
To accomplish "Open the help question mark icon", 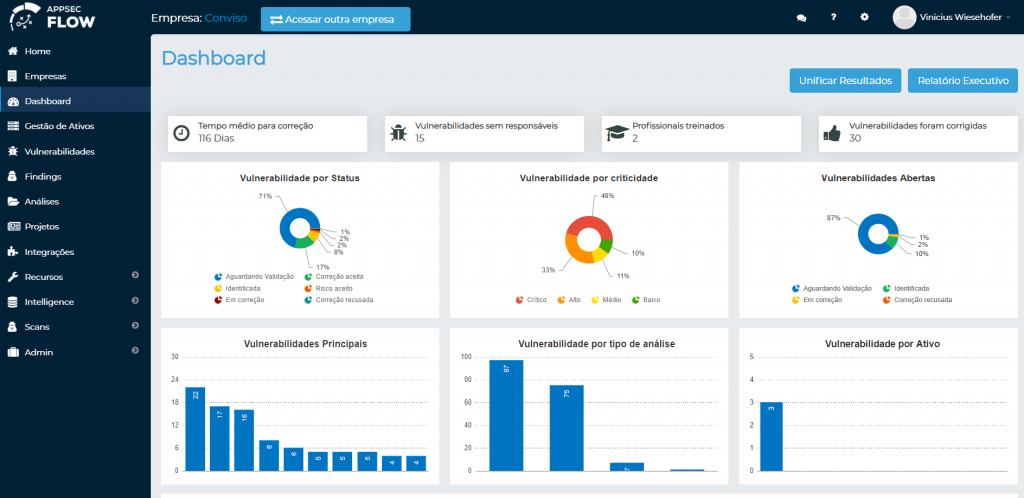I will pyautogui.click(x=833, y=18).
